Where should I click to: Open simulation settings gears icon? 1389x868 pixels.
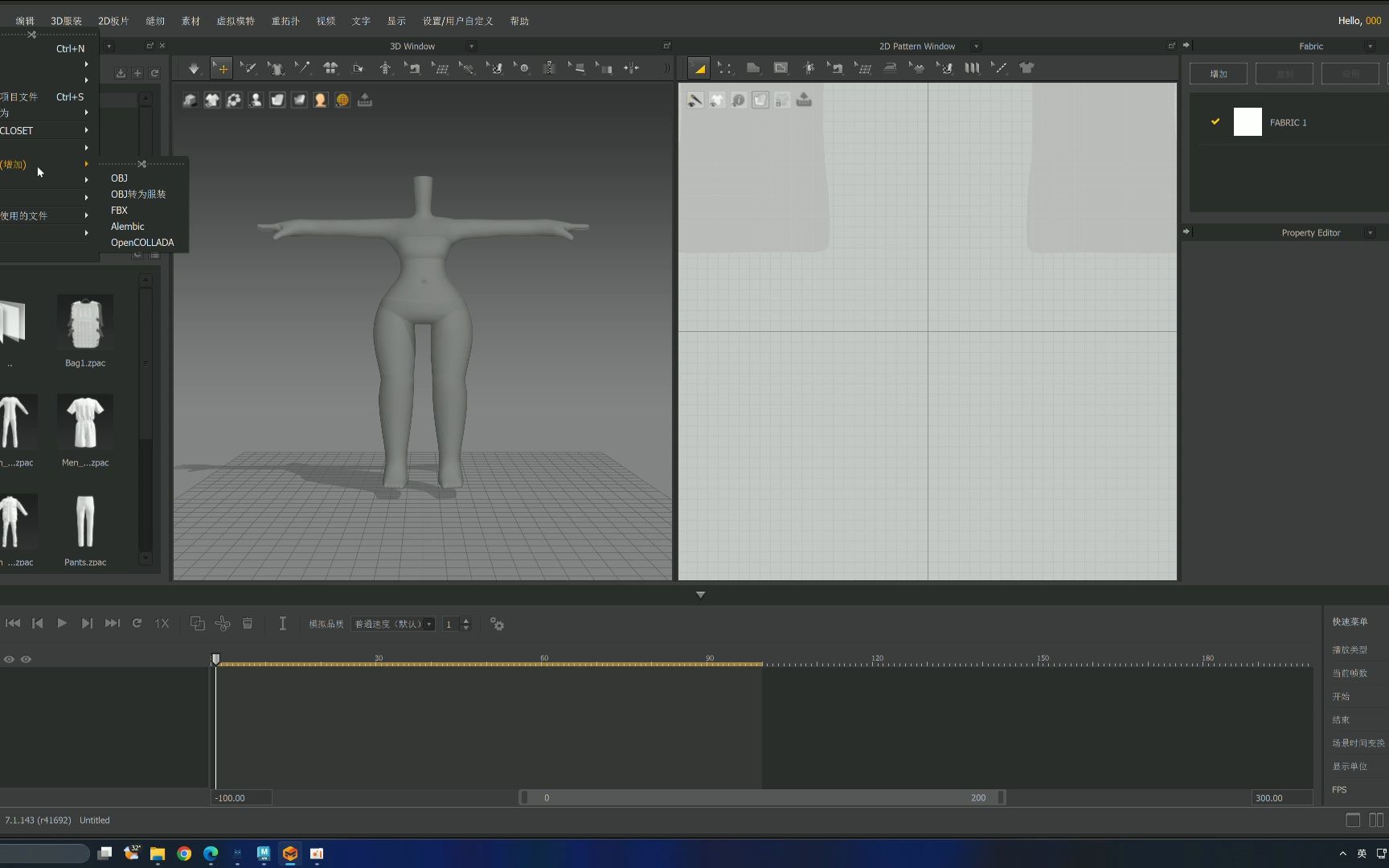[x=497, y=624]
